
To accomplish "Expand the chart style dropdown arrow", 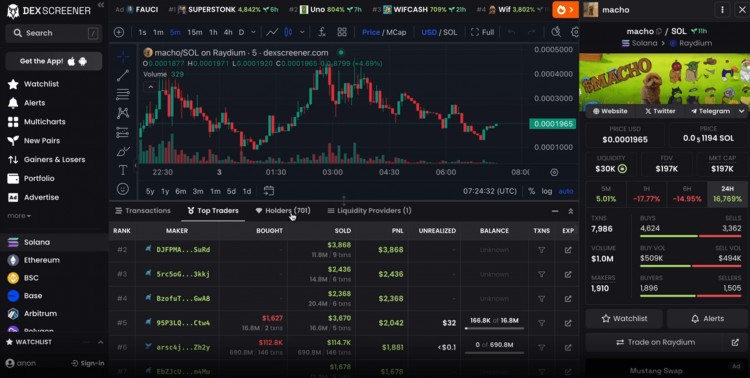I will pos(302,32).
